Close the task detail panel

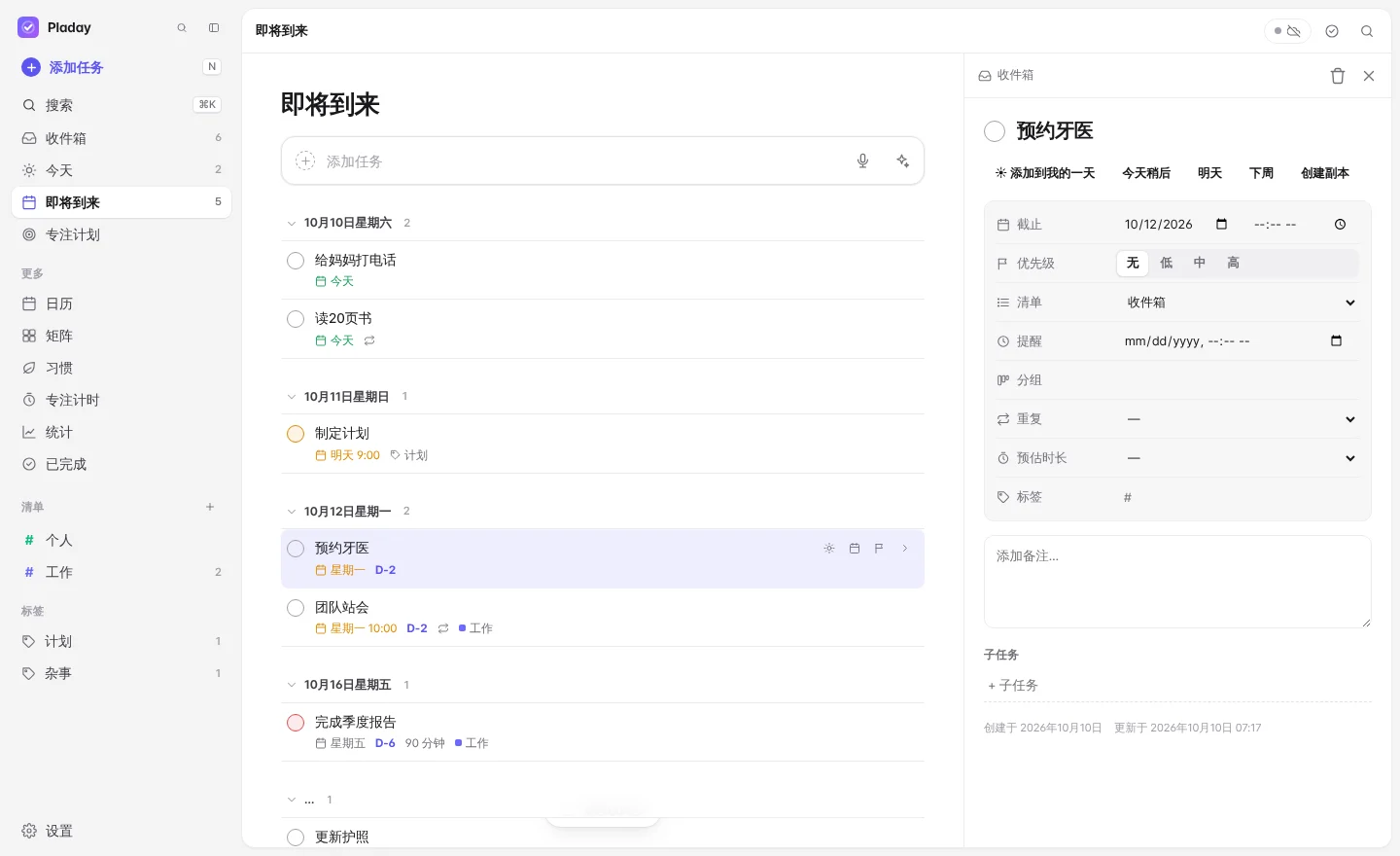coord(1369,76)
